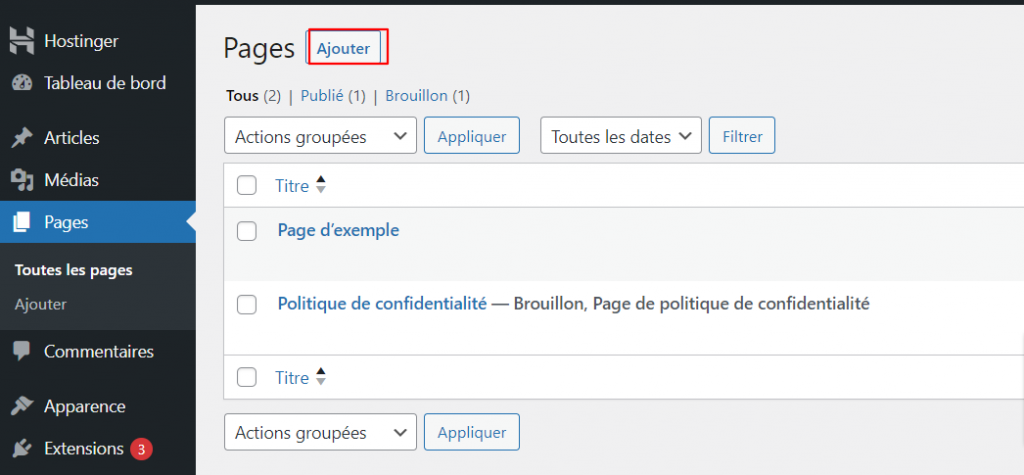Expand the Toutes les dates dropdown
Viewport: 1024px width, 475px height.
click(620, 137)
